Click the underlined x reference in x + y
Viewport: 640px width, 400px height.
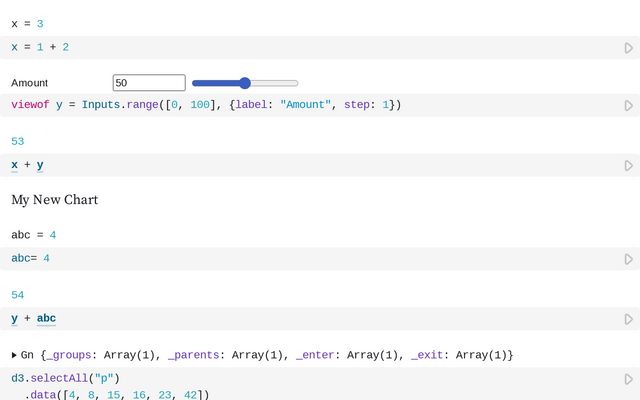pos(14,165)
